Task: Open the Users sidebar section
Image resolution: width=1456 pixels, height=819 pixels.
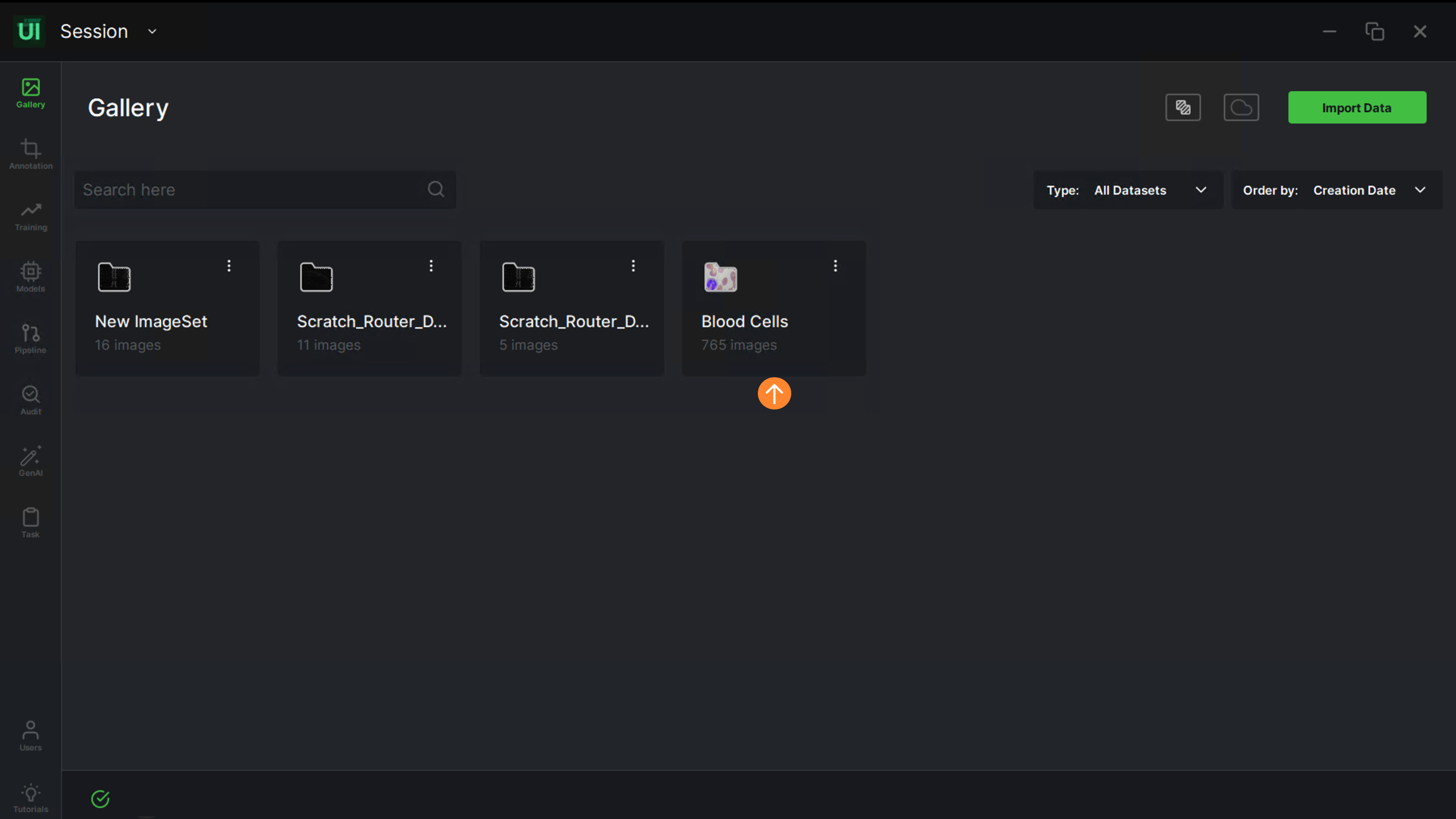Action: [30, 735]
